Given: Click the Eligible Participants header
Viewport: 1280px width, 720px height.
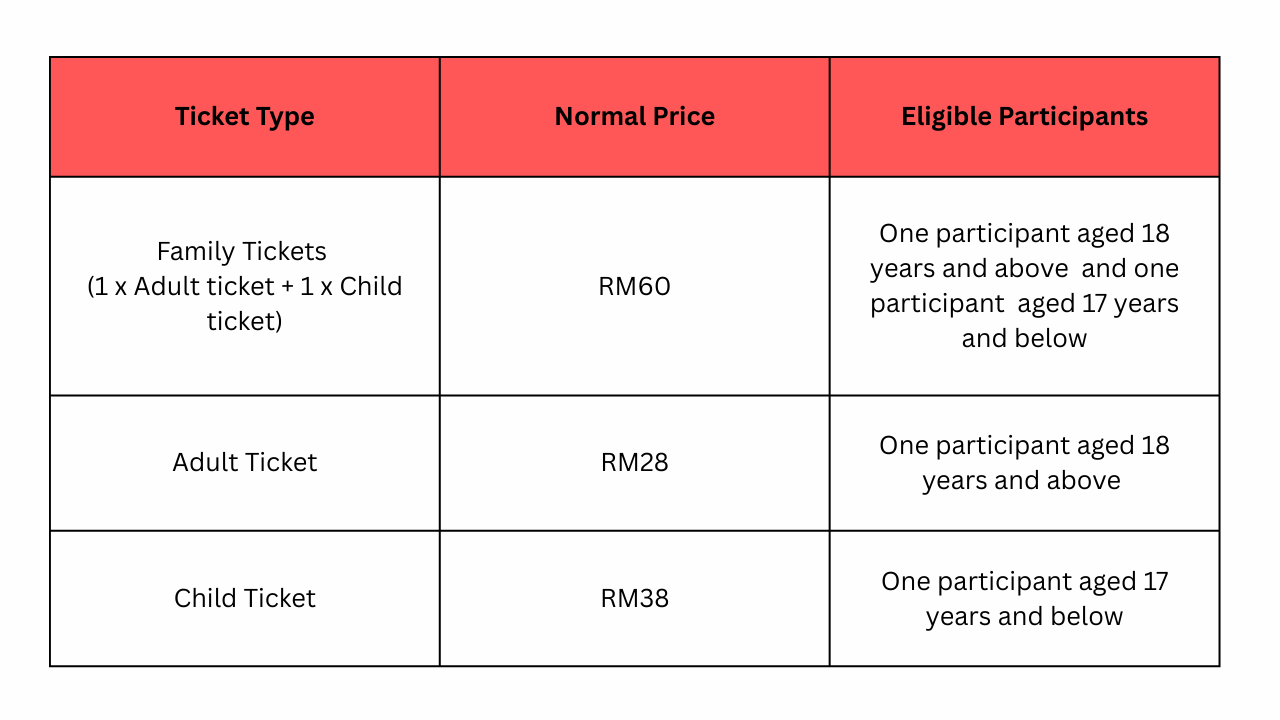Looking at the screenshot, I should 1025,117.
